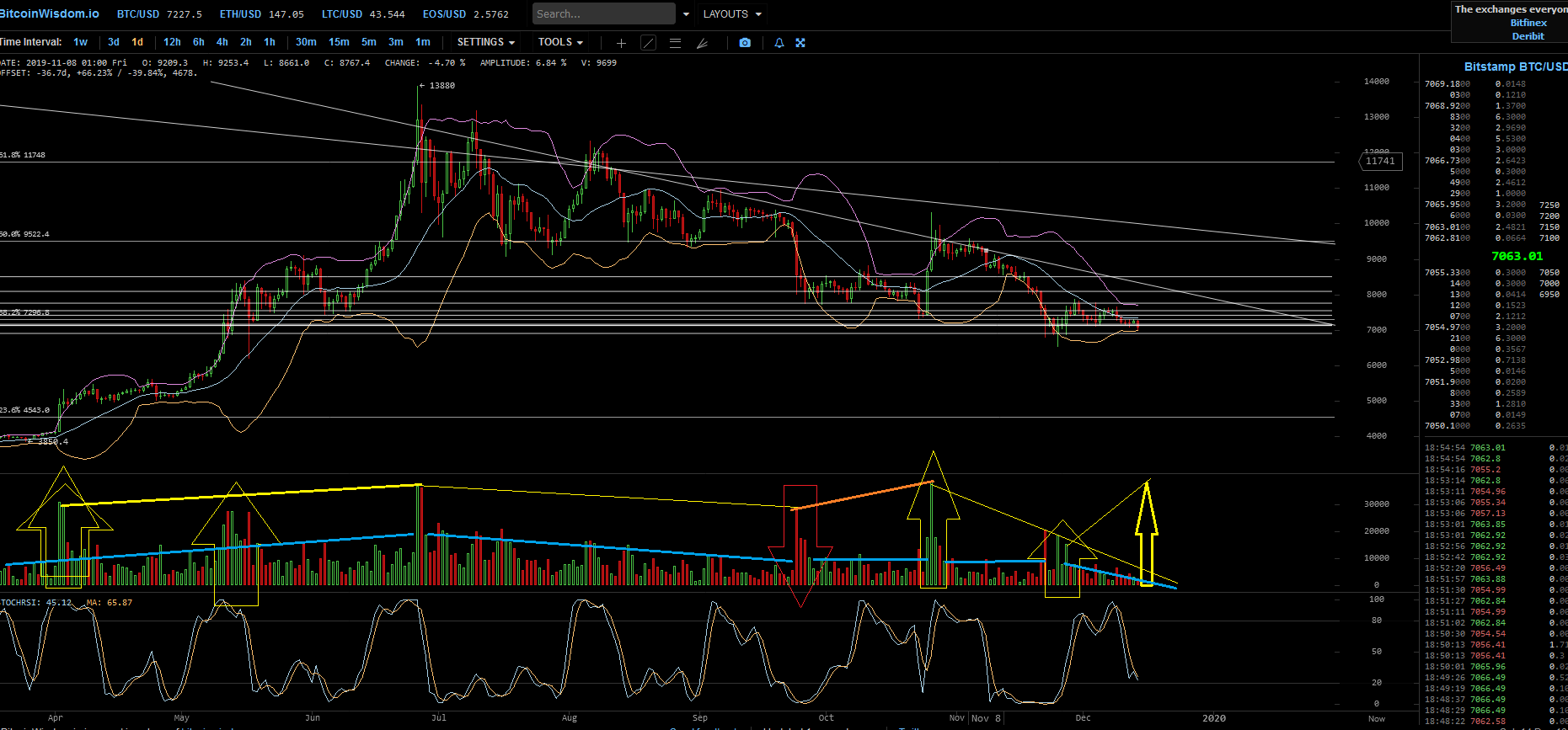Click the Nov 8 date marker on time axis
This screenshot has width=1568, height=730.
tap(986, 718)
